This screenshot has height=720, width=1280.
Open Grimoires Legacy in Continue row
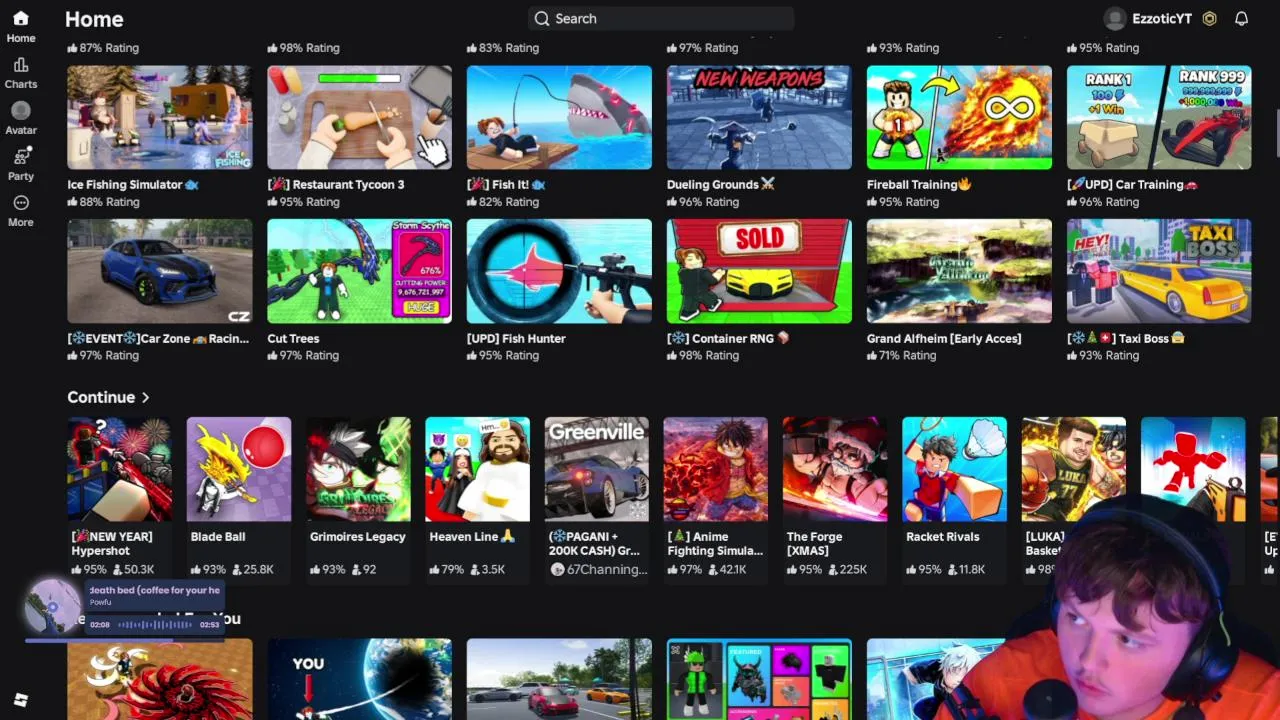(358, 469)
